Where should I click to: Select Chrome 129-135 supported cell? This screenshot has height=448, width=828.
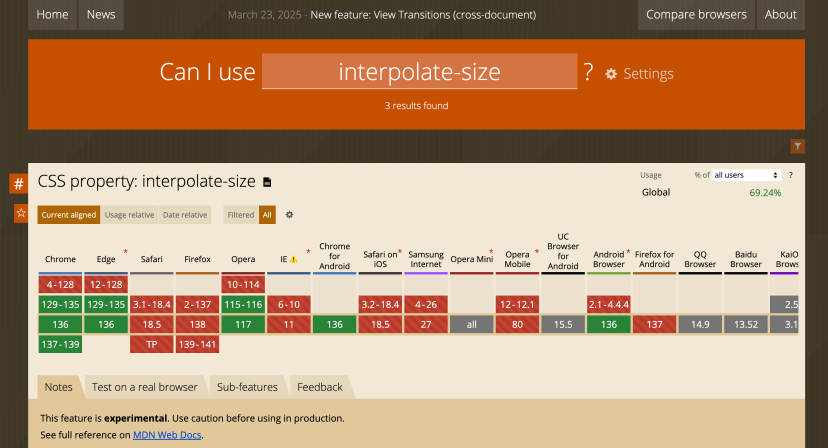point(60,305)
